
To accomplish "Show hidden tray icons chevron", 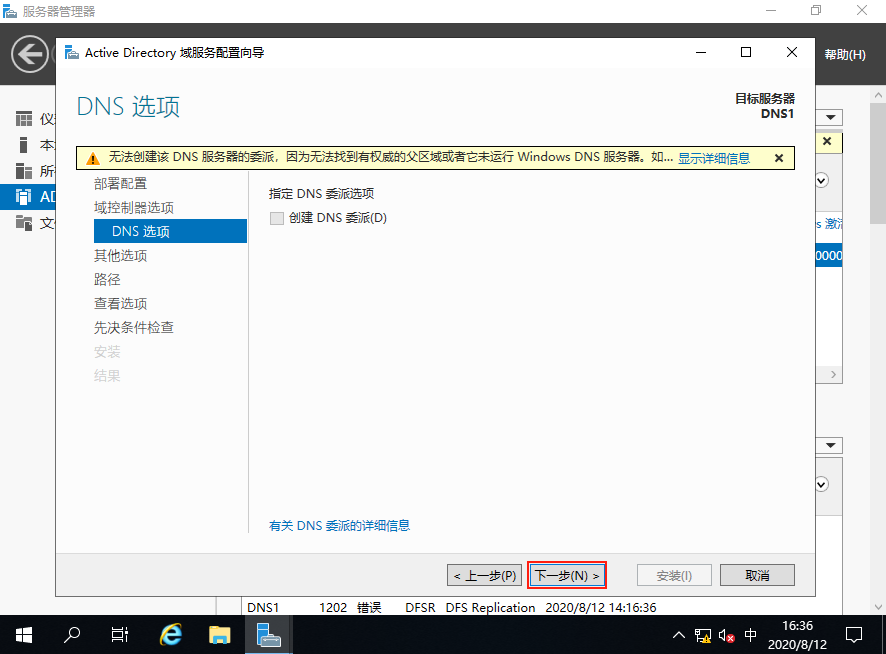I will tap(679, 635).
